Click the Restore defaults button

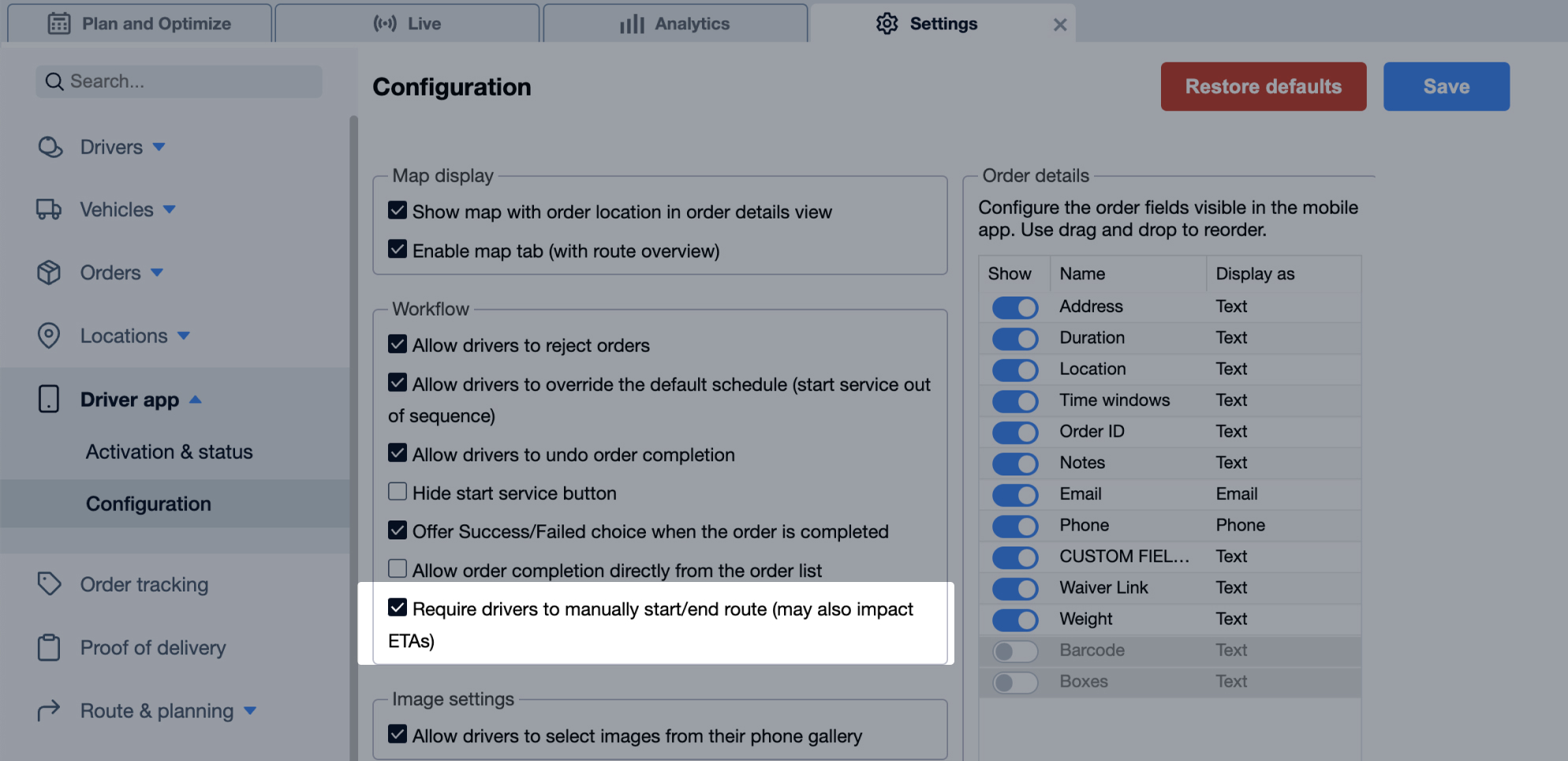[1263, 86]
